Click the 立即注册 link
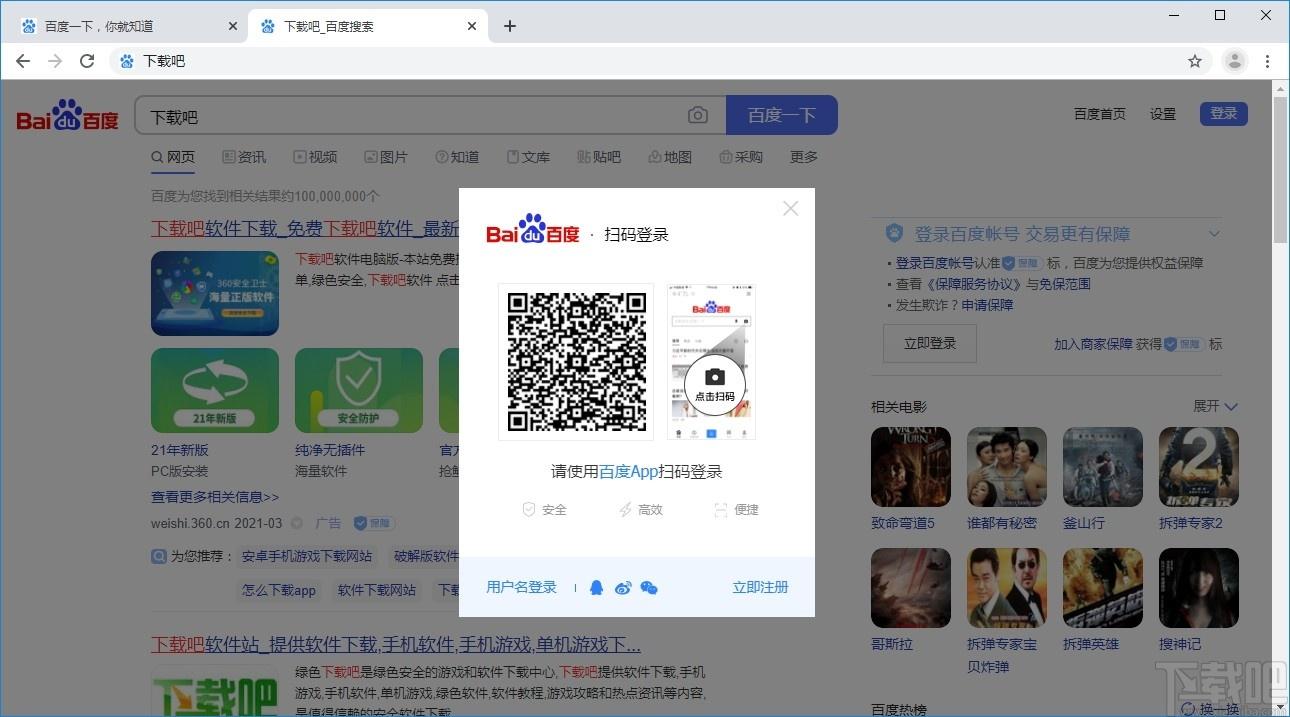 point(760,587)
